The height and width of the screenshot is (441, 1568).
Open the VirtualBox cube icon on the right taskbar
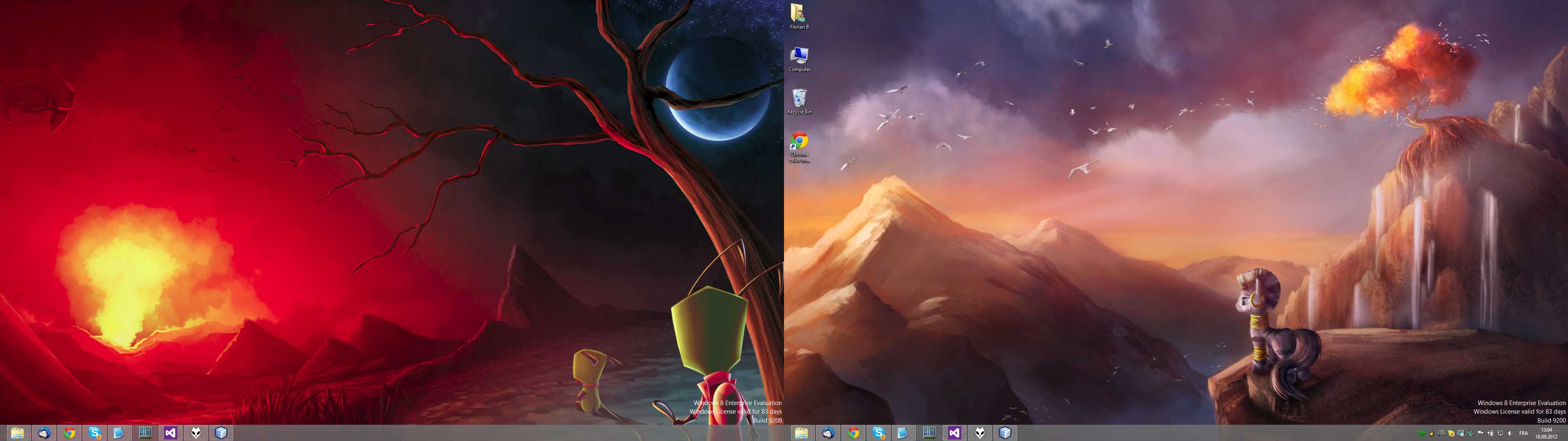pos(1005,433)
